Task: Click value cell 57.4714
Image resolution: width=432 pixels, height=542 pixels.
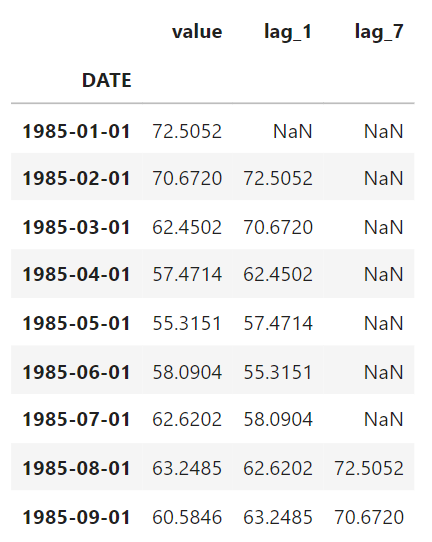Action: pos(187,274)
